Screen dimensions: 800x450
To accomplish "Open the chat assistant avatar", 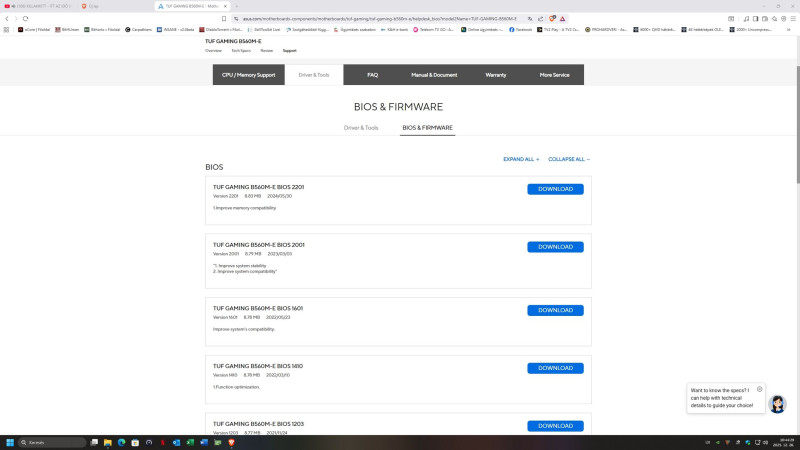I will point(777,404).
